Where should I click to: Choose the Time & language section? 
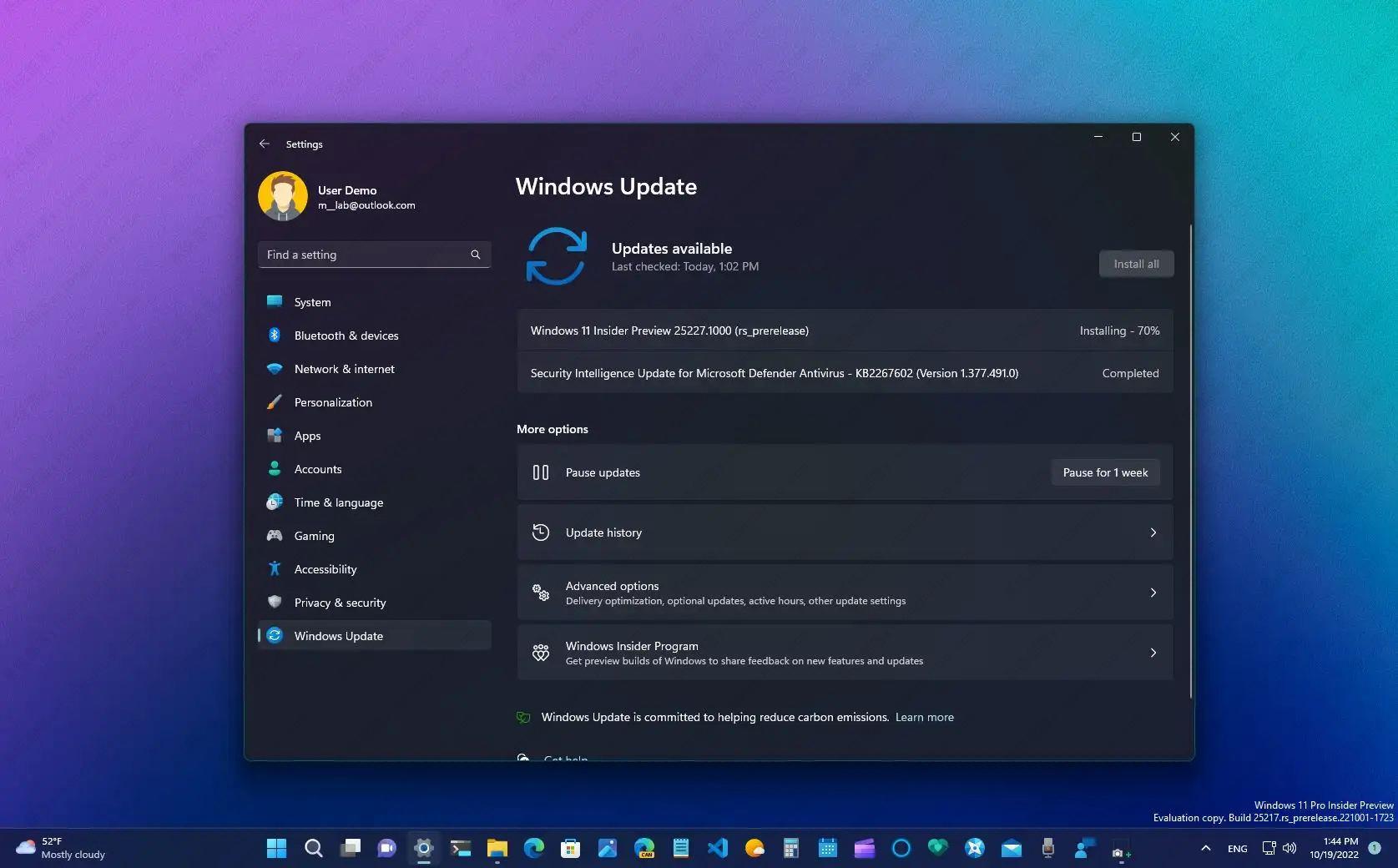point(337,502)
